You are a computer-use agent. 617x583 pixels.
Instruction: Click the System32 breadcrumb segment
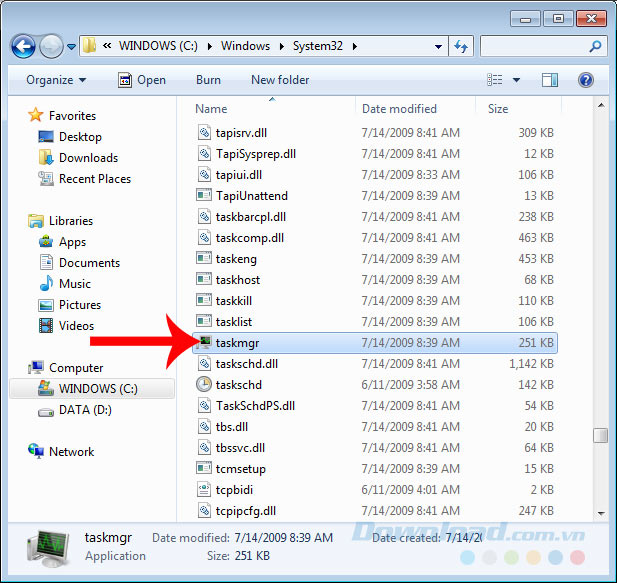[x=318, y=46]
